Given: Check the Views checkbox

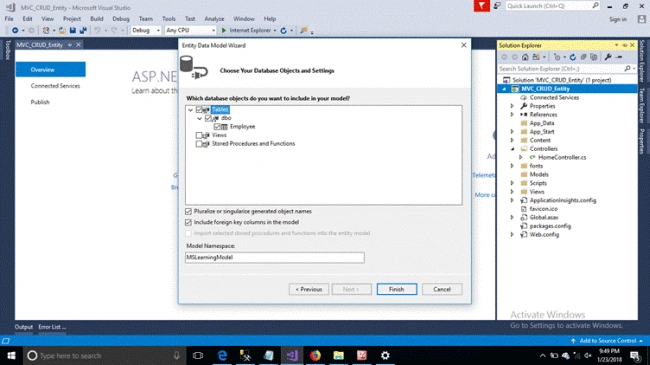Looking at the screenshot, I should pos(199,135).
